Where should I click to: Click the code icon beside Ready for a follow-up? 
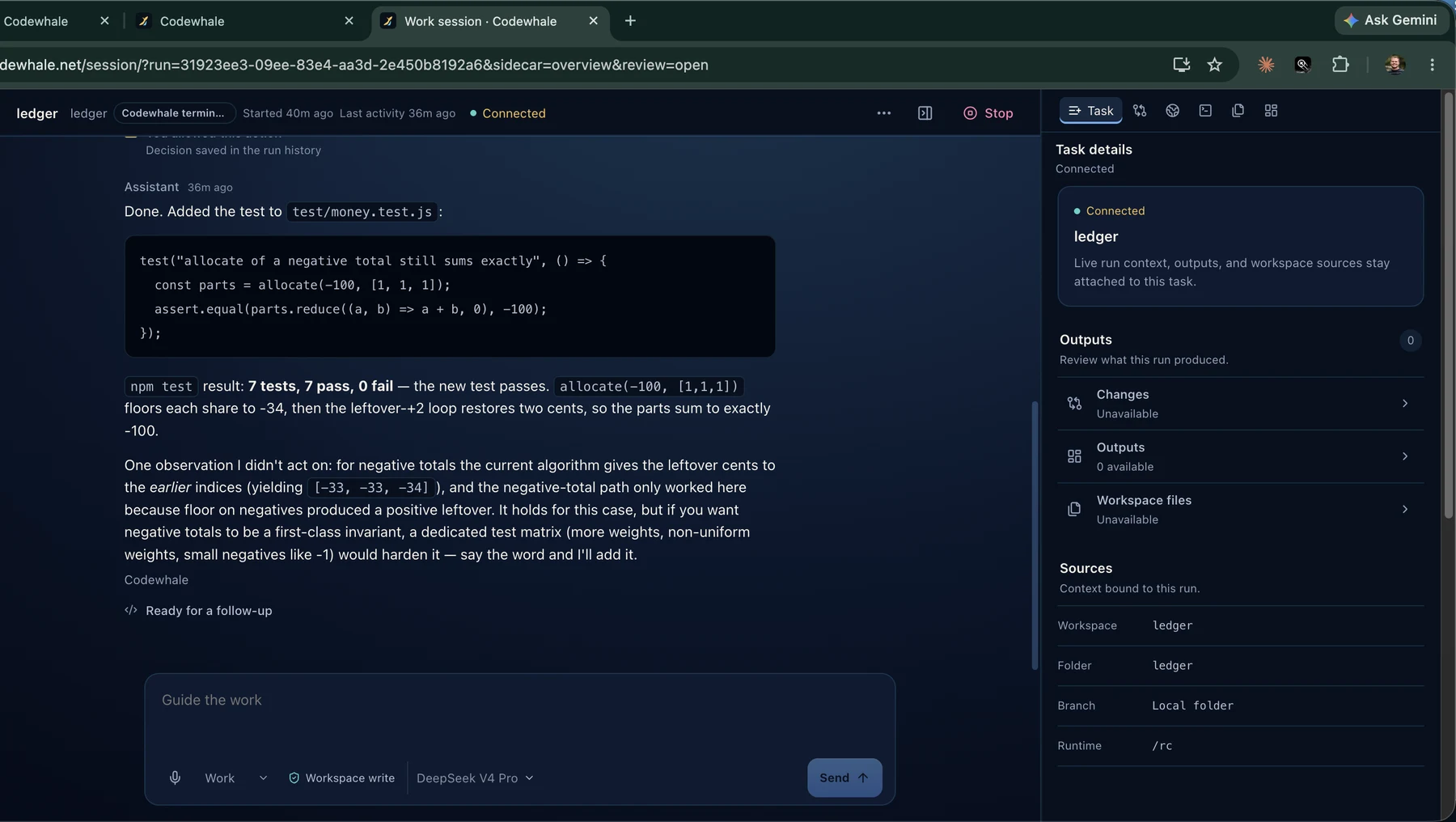coord(131,610)
